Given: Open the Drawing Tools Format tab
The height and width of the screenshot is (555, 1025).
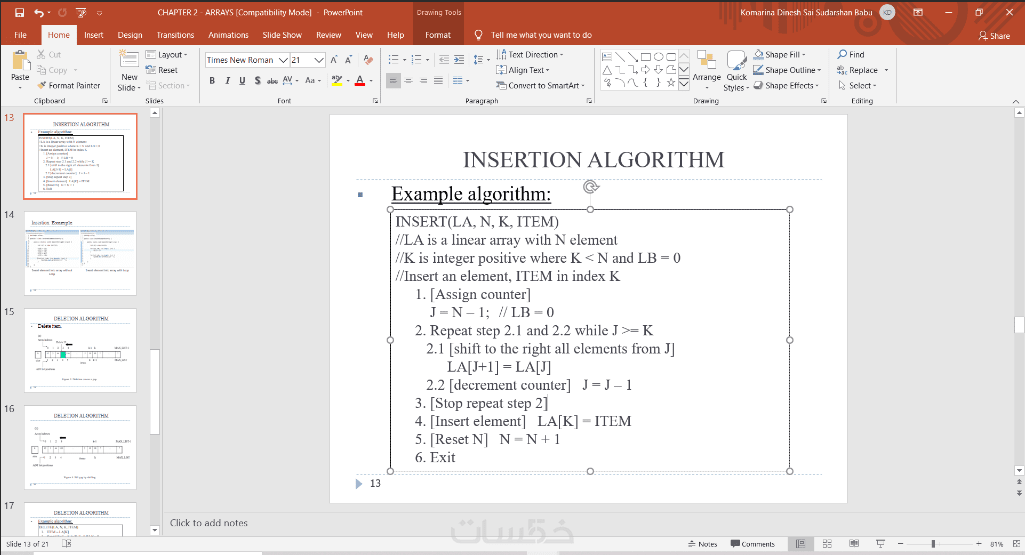Looking at the screenshot, I should [x=437, y=35].
